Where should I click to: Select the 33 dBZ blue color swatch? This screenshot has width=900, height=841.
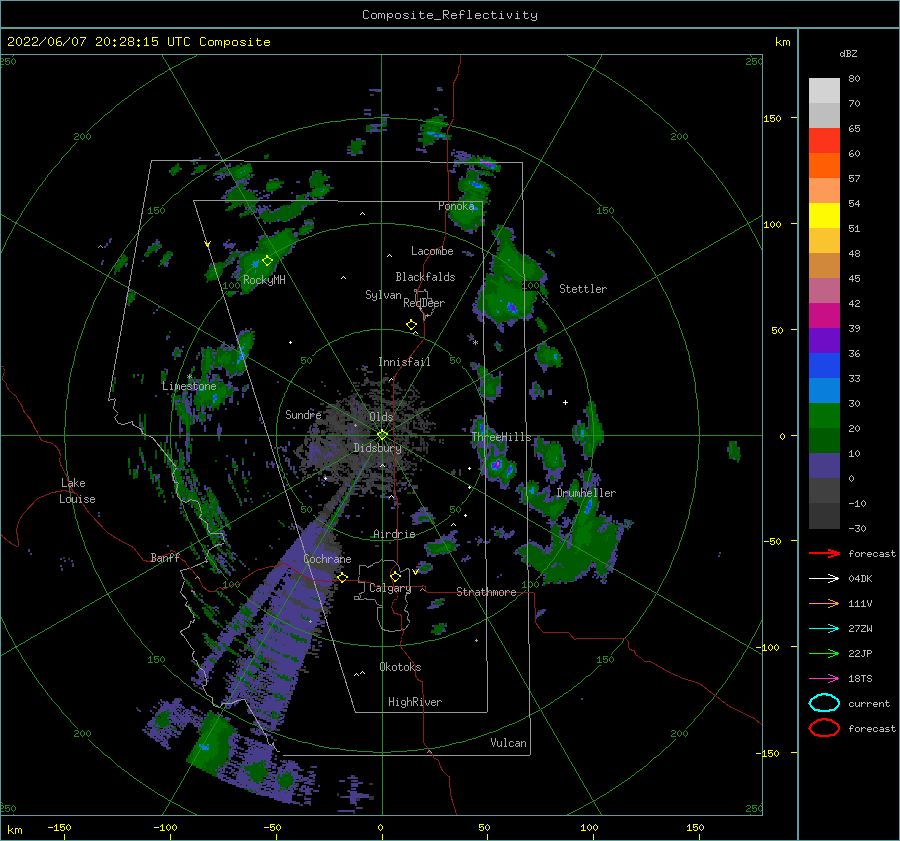point(824,365)
